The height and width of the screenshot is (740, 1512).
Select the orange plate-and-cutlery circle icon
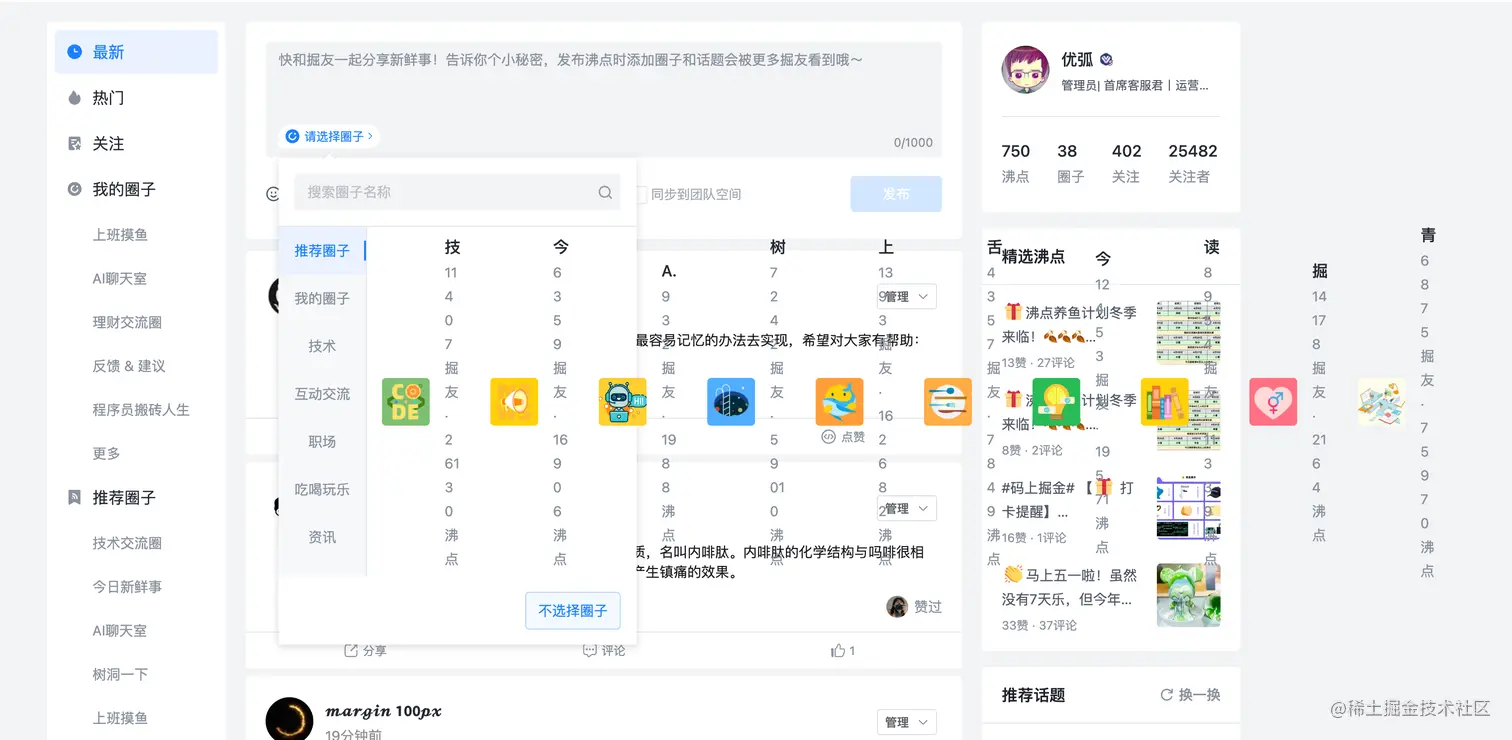(x=948, y=402)
